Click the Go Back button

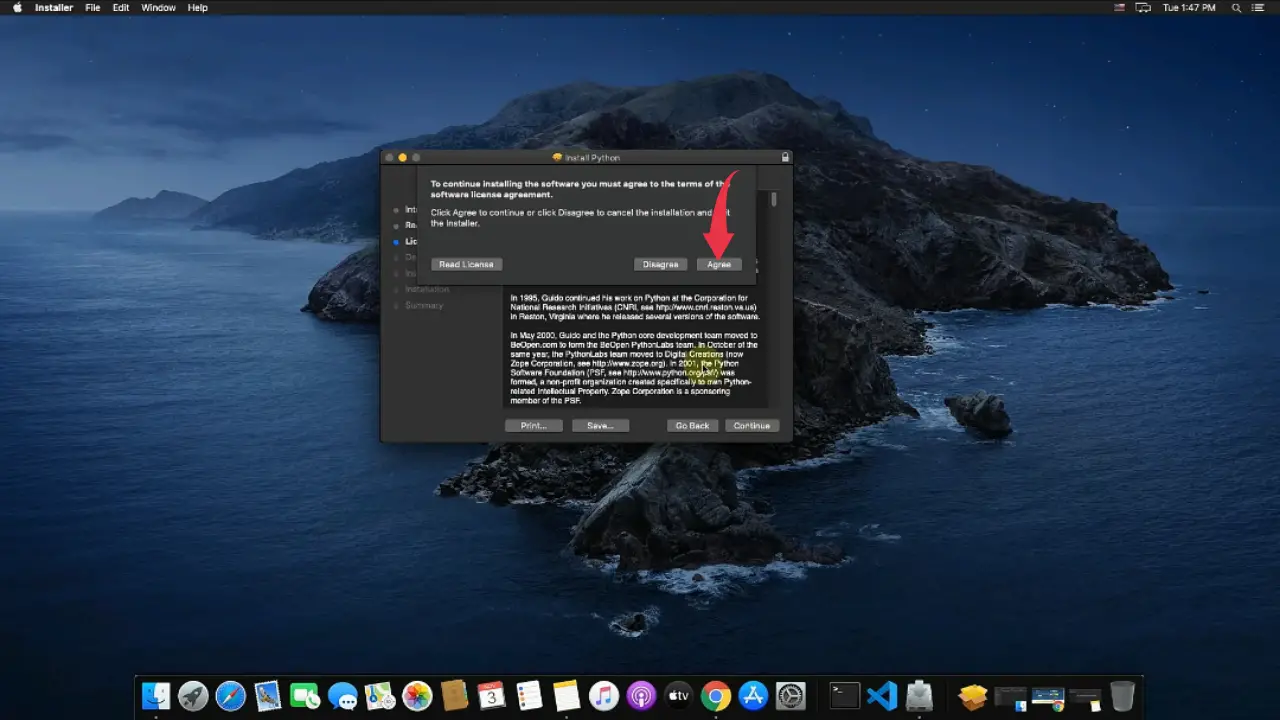[692, 425]
